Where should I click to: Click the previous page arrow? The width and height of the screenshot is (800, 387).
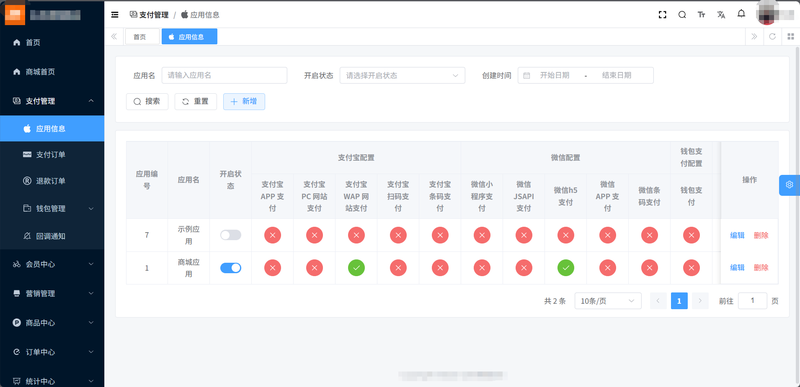(658, 301)
